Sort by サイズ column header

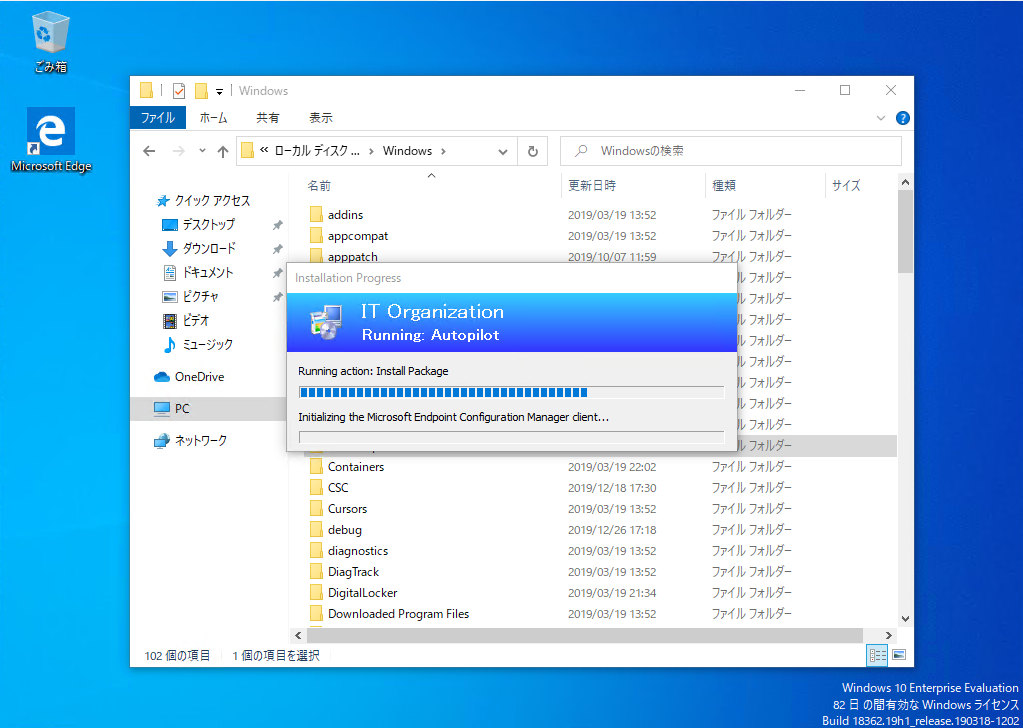(846, 186)
